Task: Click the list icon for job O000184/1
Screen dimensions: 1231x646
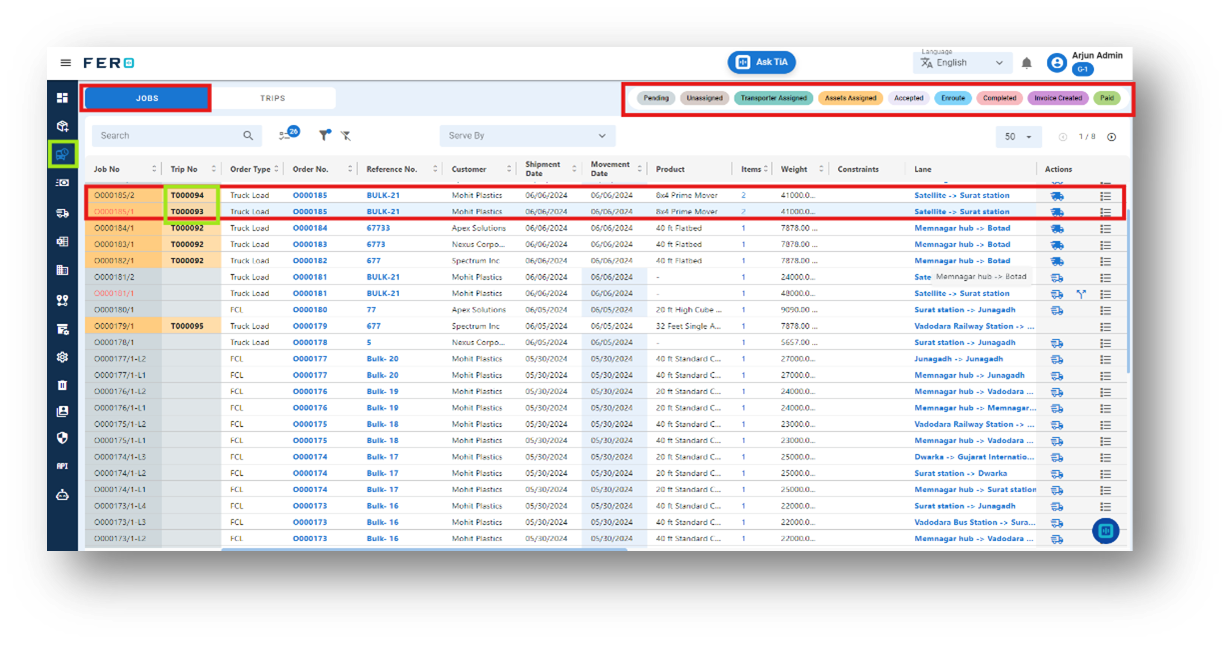Action: pos(1105,228)
